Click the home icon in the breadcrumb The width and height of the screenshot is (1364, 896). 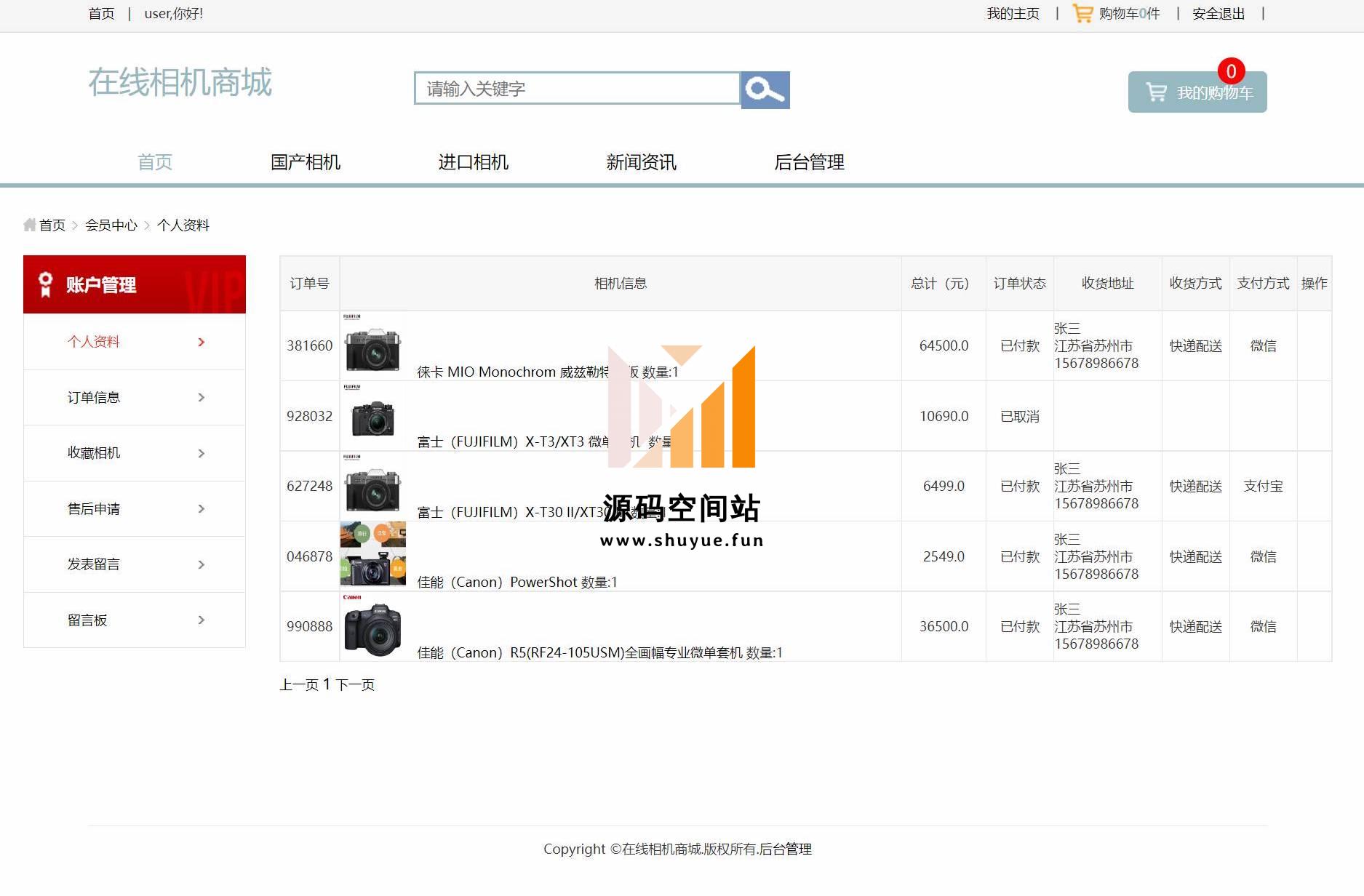(30, 225)
